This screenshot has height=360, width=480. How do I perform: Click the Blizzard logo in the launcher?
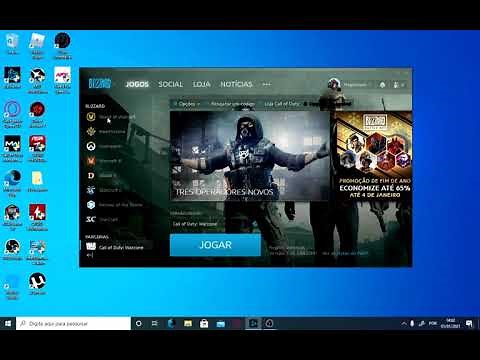click(x=100, y=83)
